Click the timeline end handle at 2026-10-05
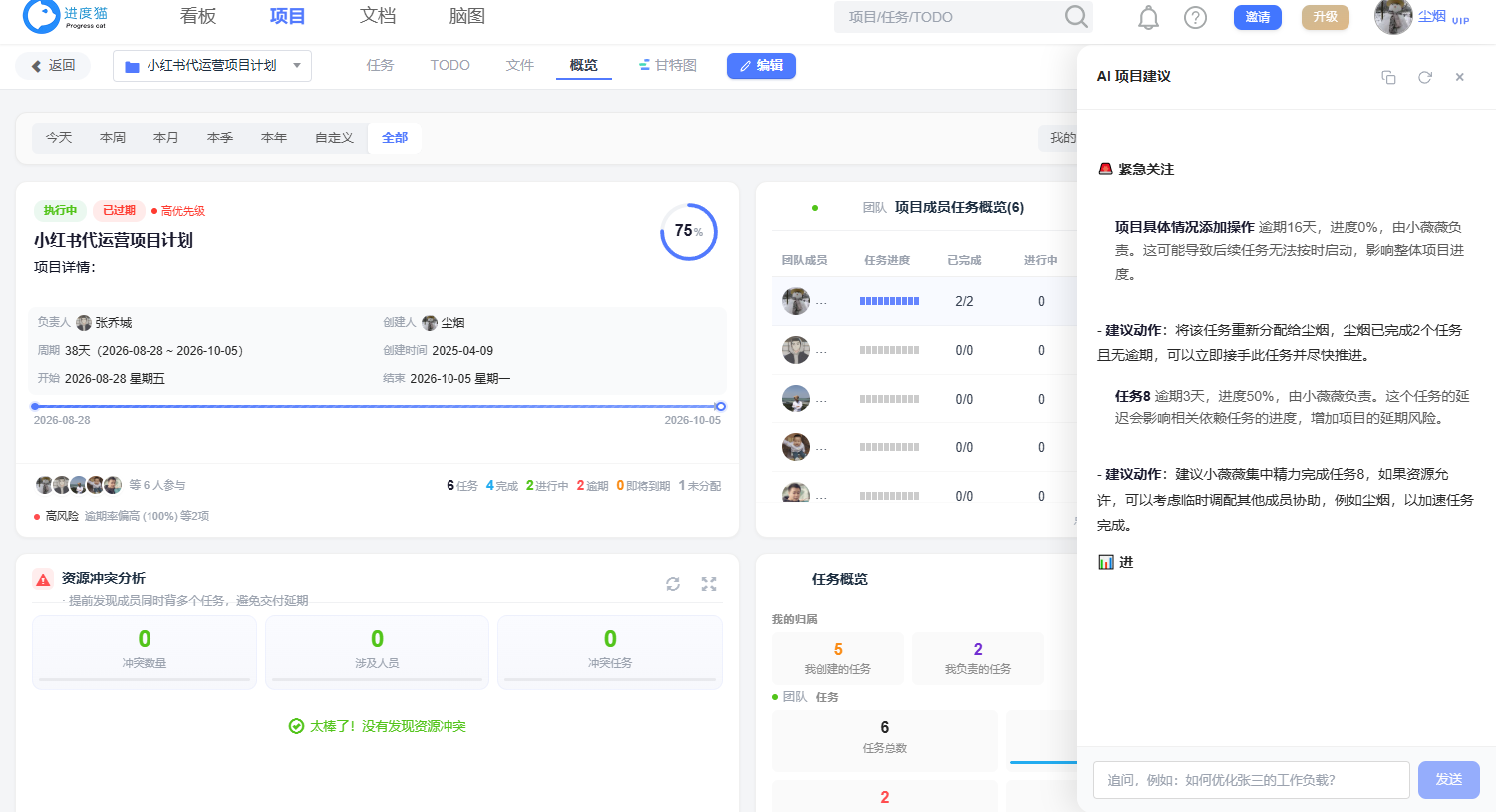This screenshot has height=812, width=1498. pyautogui.click(x=721, y=406)
